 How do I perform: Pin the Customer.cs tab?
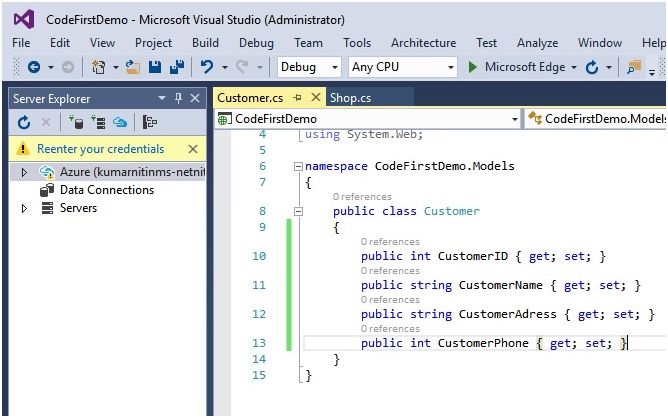click(298, 98)
